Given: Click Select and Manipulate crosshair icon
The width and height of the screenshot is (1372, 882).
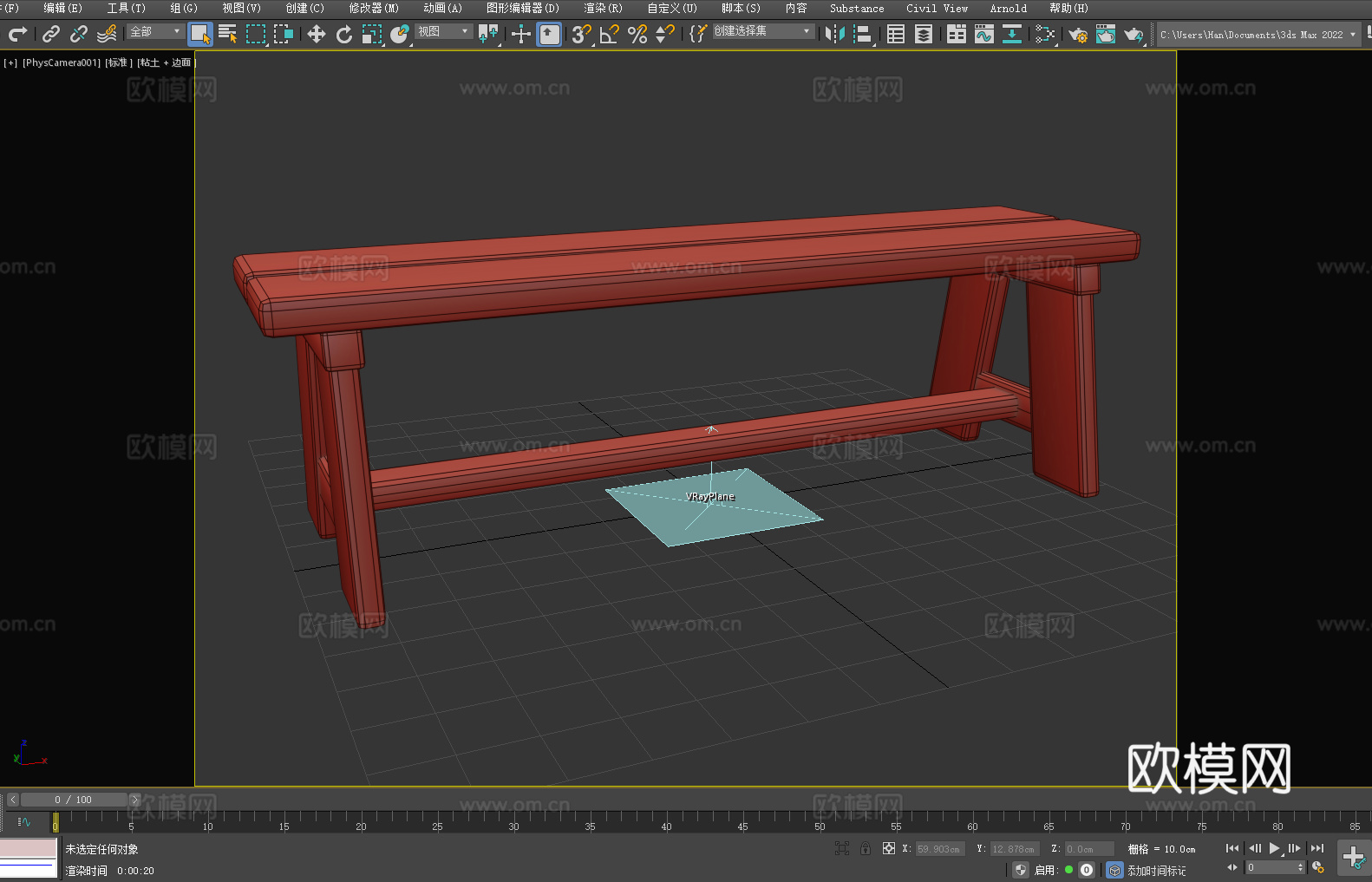Looking at the screenshot, I should 521,34.
